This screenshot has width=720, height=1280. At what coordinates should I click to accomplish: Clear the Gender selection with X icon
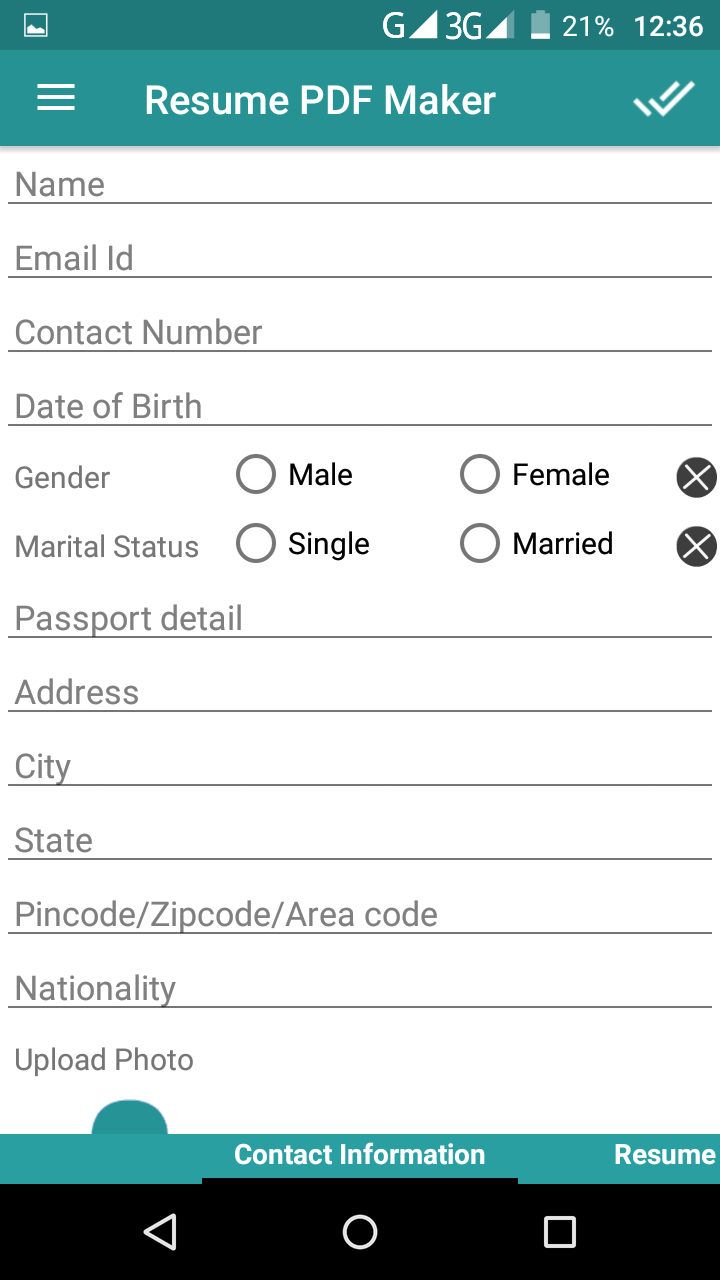click(x=696, y=477)
